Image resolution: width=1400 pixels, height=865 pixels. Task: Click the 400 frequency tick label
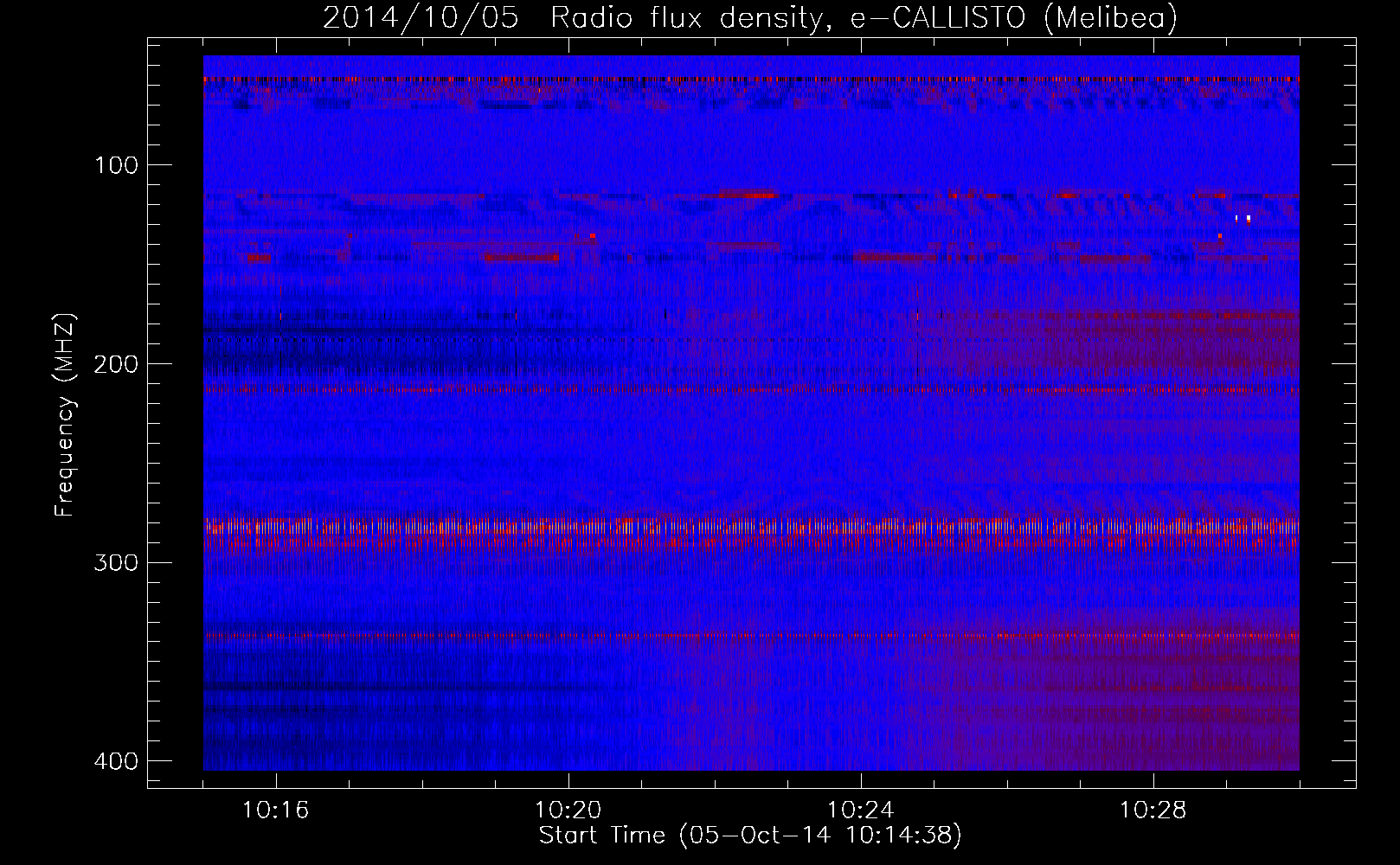click(x=115, y=761)
